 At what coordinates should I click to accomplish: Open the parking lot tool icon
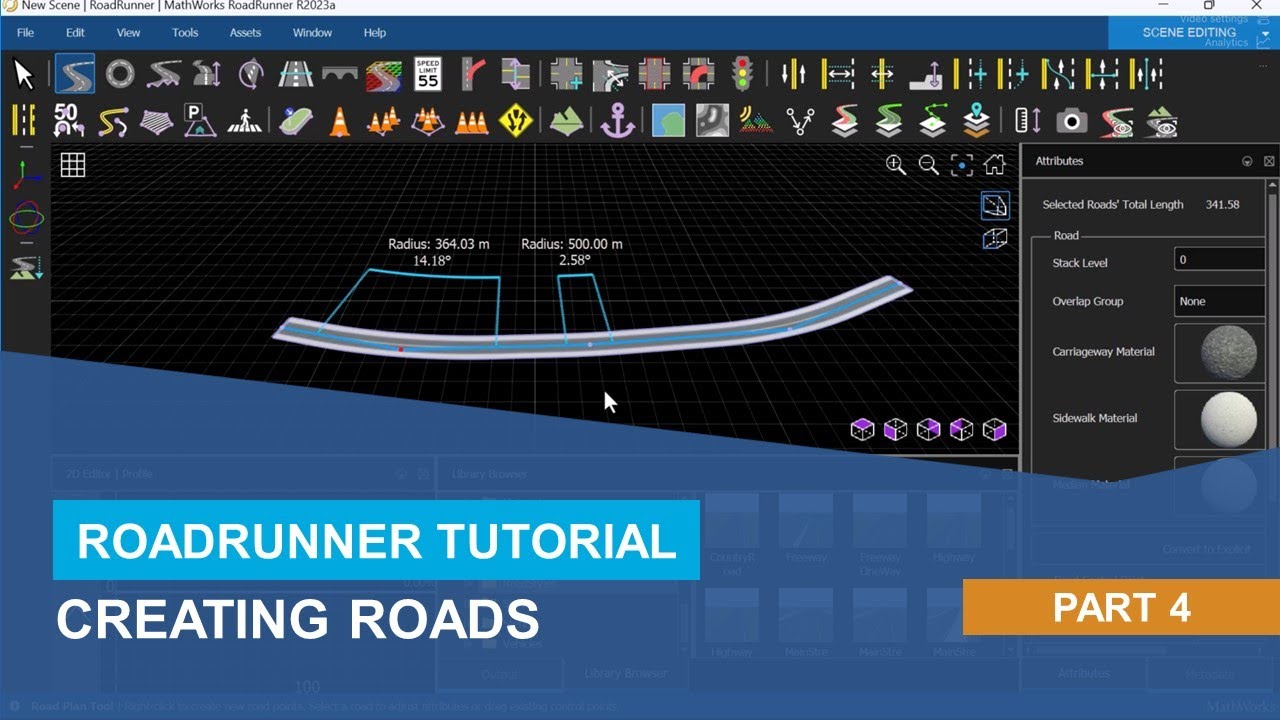(x=200, y=122)
